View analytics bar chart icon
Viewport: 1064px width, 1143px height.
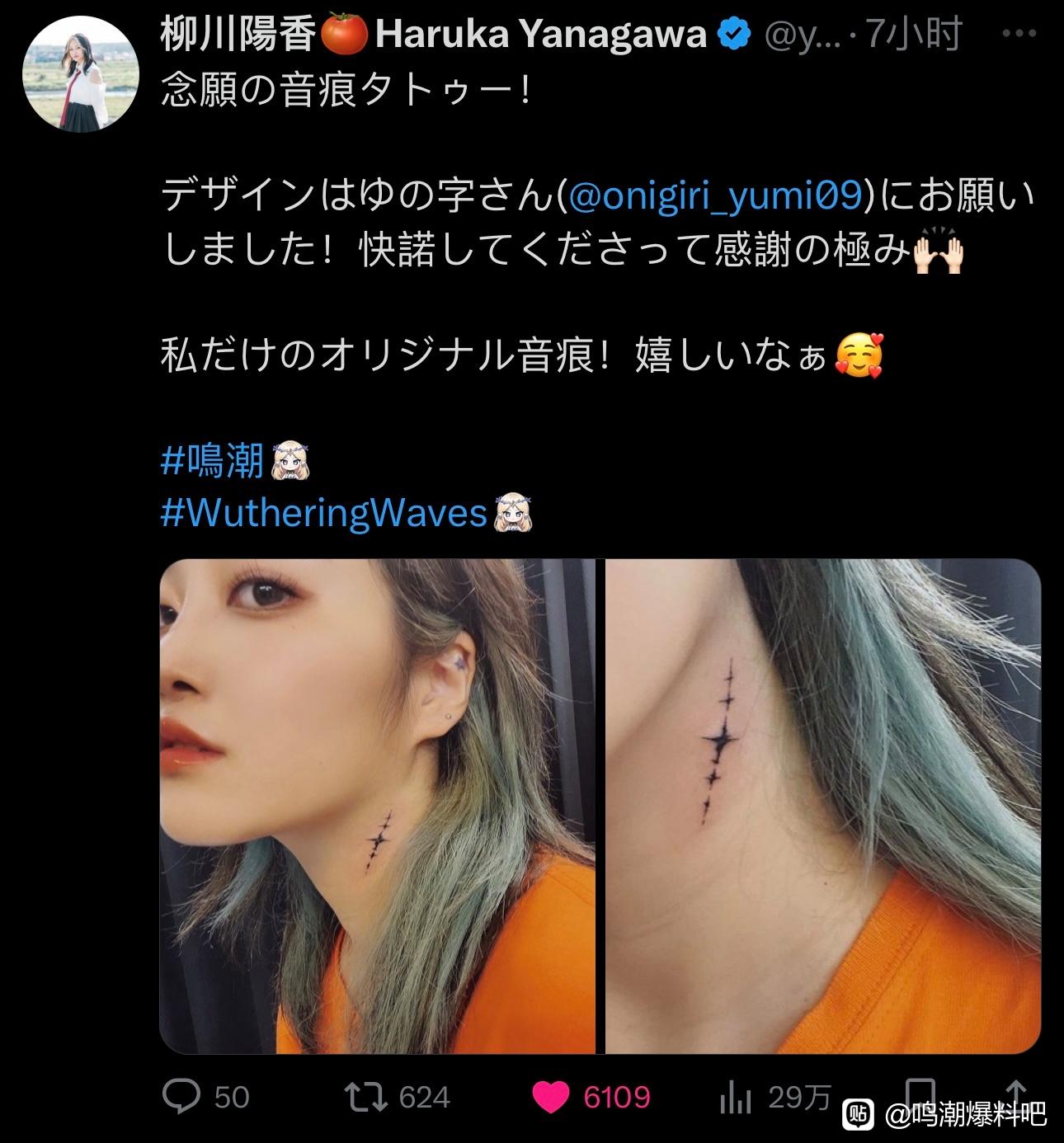pyautogui.click(x=736, y=1098)
